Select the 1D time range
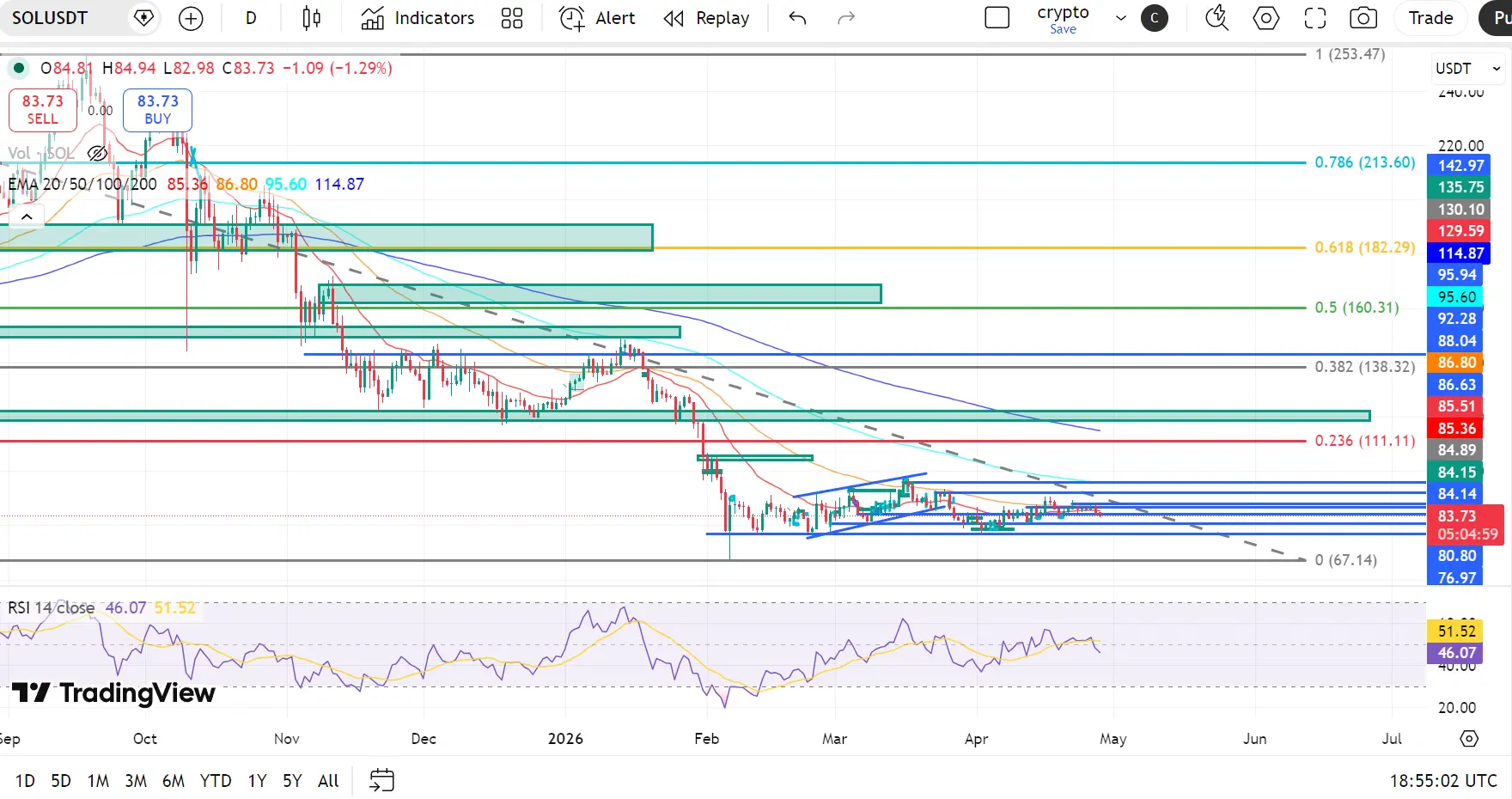 pos(25,781)
